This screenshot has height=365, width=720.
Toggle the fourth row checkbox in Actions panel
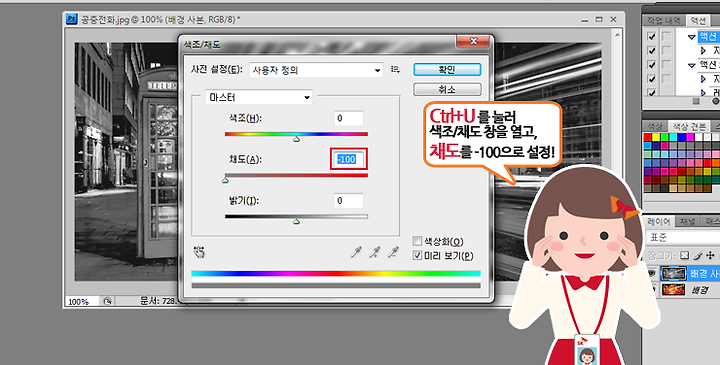[x=651, y=79]
